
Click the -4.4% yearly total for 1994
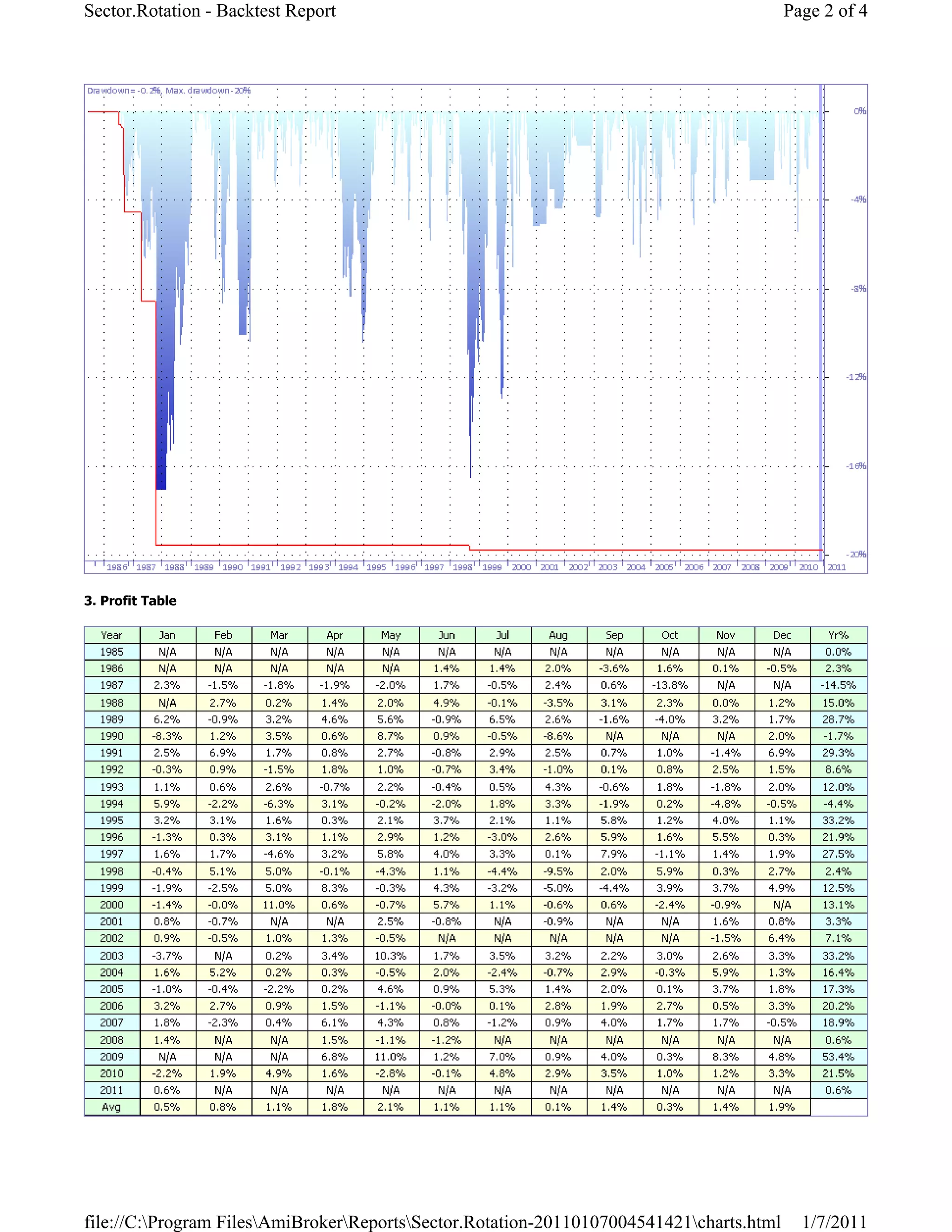tap(839, 804)
